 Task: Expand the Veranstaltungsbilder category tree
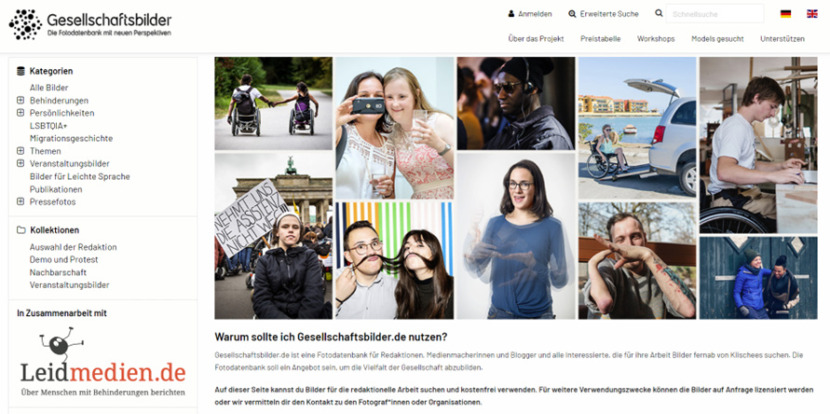click(x=21, y=164)
